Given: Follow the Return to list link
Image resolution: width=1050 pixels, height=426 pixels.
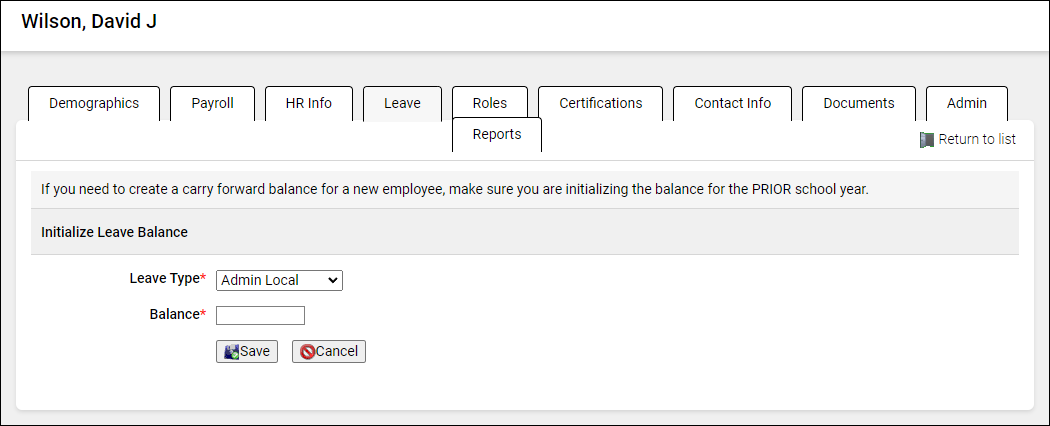Looking at the screenshot, I should pos(976,140).
